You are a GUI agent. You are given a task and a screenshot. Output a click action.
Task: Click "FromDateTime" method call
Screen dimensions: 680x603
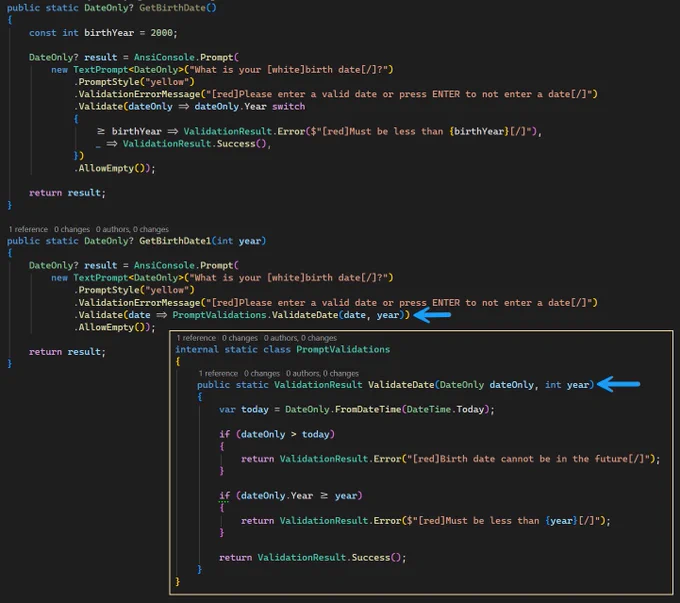(x=368, y=409)
